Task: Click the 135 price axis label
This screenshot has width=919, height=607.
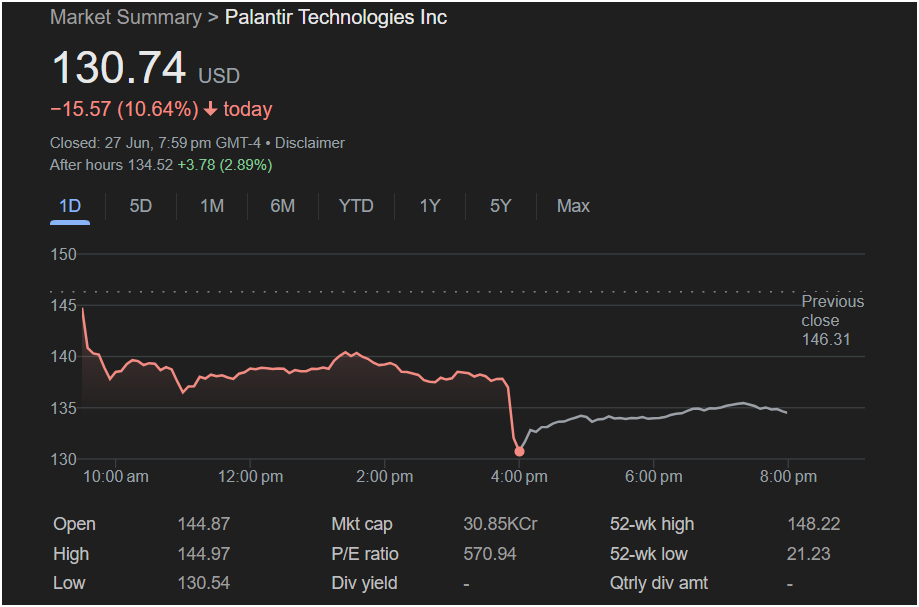Action: (64, 408)
